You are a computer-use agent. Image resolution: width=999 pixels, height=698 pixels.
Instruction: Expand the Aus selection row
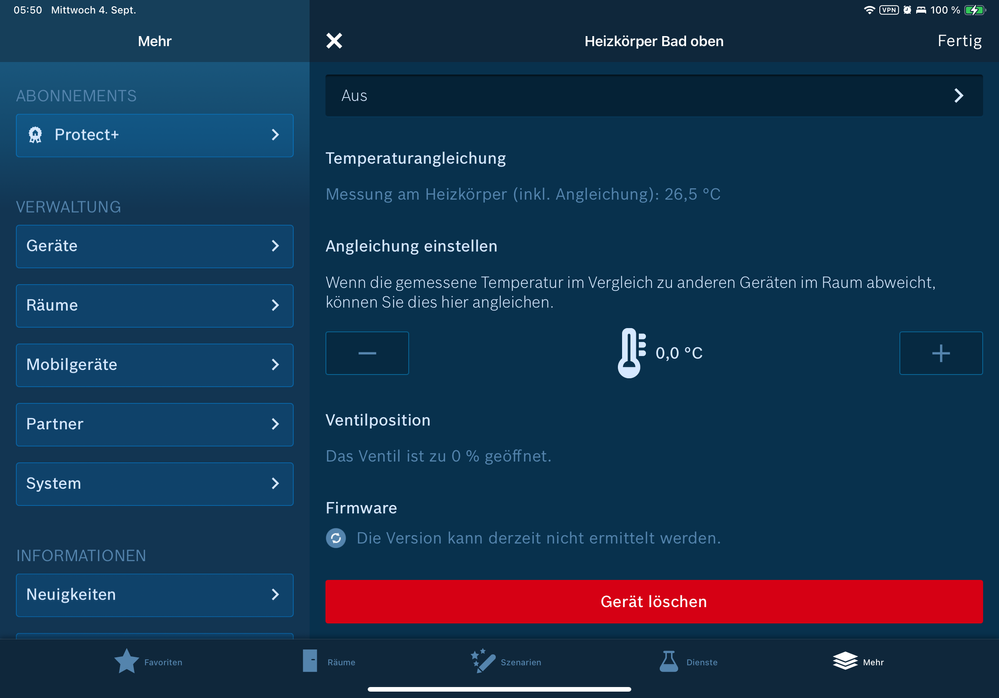tap(654, 96)
